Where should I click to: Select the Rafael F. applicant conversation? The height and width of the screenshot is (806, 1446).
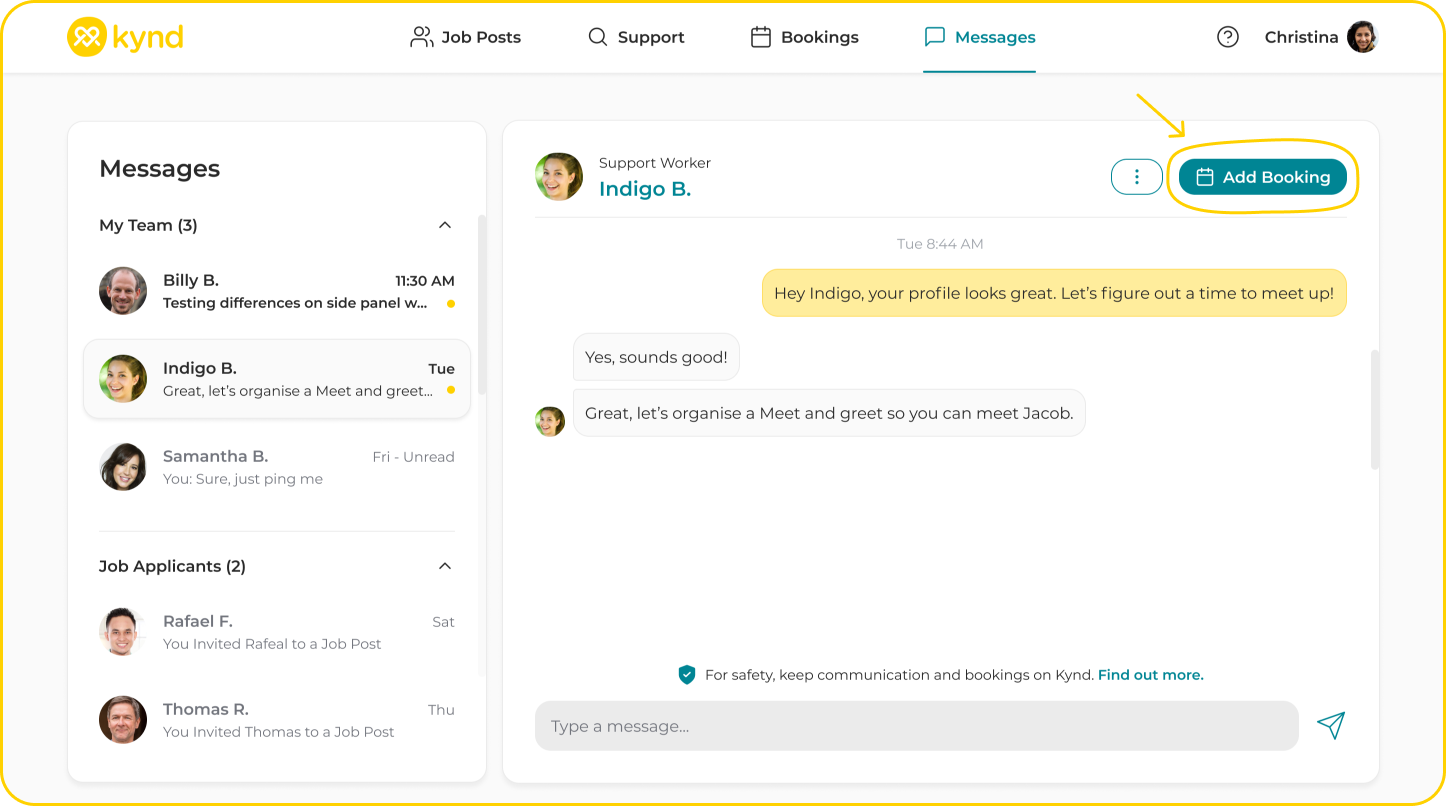point(277,632)
